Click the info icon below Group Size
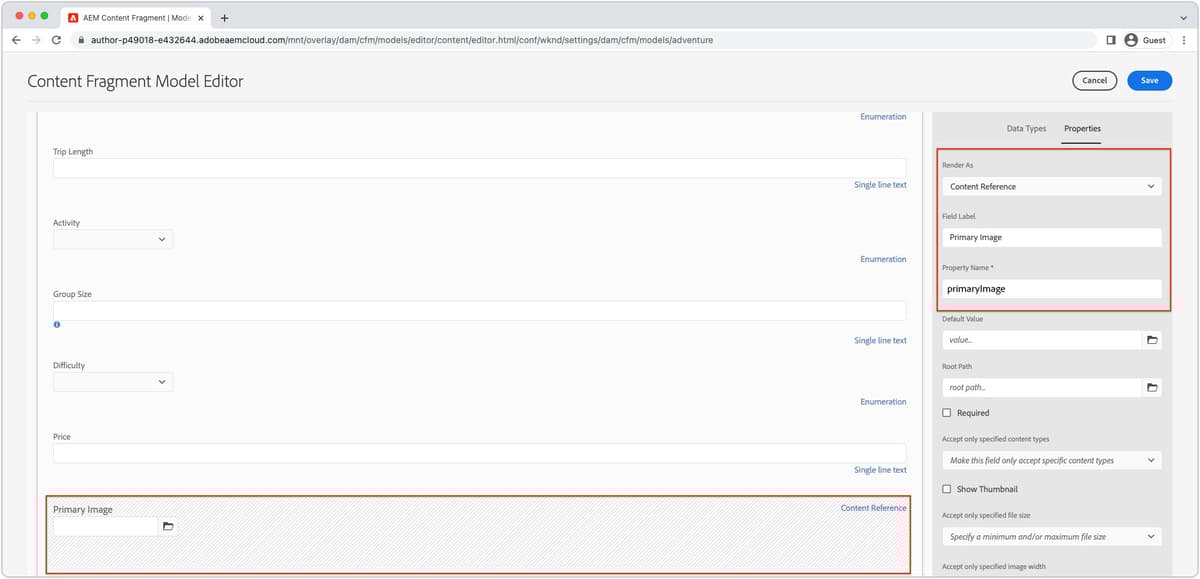This screenshot has width=1200, height=579. pos(56,324)
